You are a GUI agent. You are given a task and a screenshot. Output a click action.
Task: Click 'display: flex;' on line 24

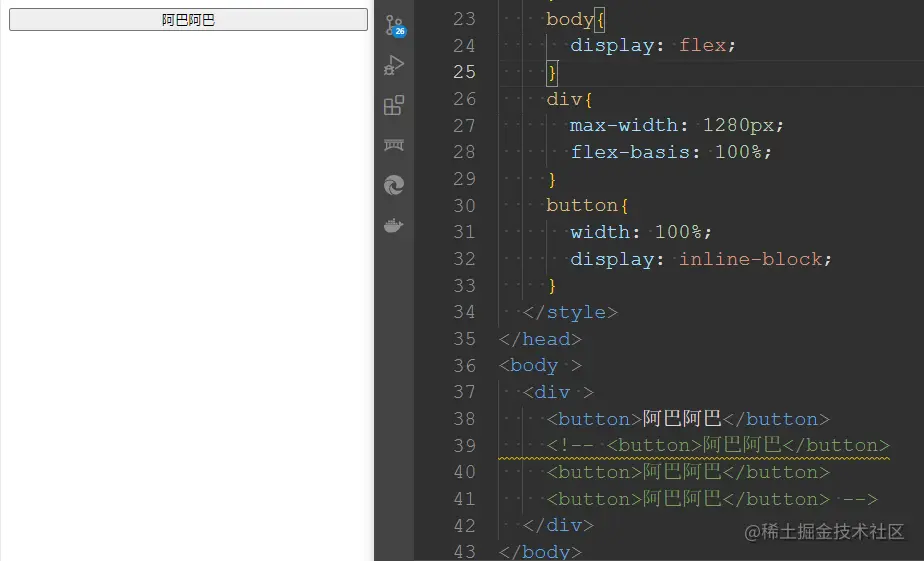pos(653,45)
